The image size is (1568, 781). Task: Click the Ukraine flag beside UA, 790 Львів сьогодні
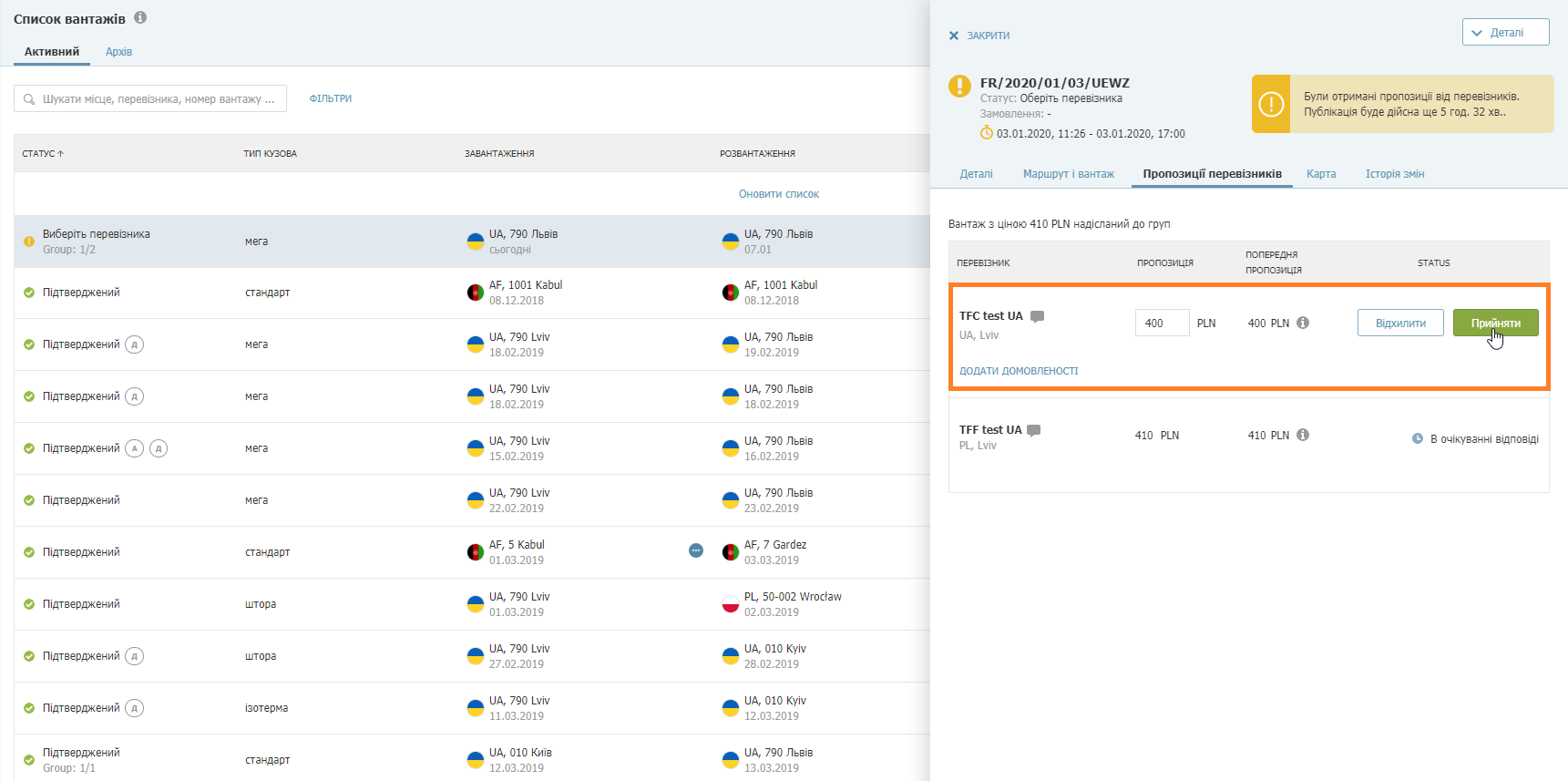click(476, 241)
